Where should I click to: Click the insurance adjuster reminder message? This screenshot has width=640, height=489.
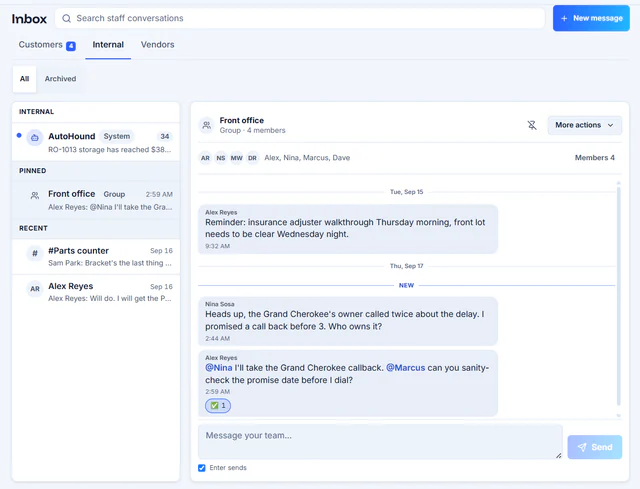pyautogui.click(x=348, y=229)
